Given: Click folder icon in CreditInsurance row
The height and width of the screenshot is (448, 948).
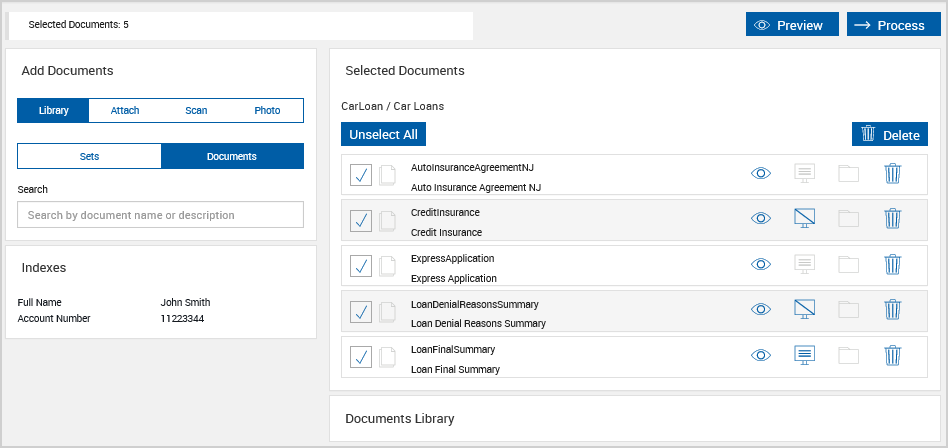Looking at the screenshot, I should pyautogui.click(x=849, y=218).
